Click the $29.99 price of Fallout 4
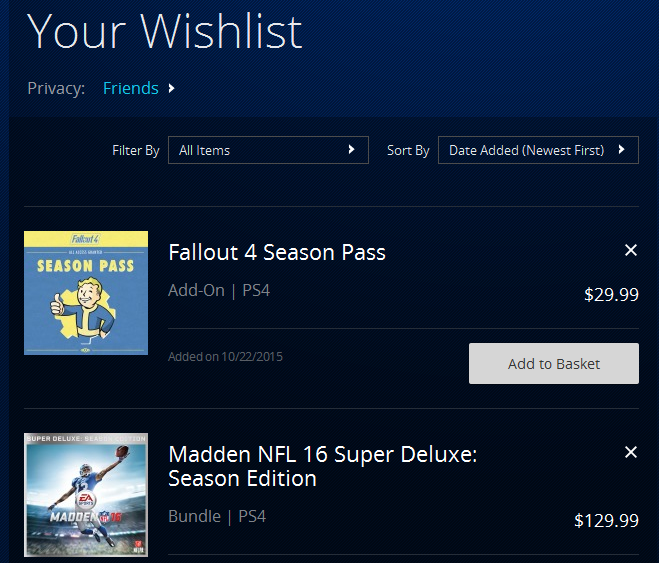The width and height of the screenshot is (659, 563). pyautogui.click(x=611, y=295)
